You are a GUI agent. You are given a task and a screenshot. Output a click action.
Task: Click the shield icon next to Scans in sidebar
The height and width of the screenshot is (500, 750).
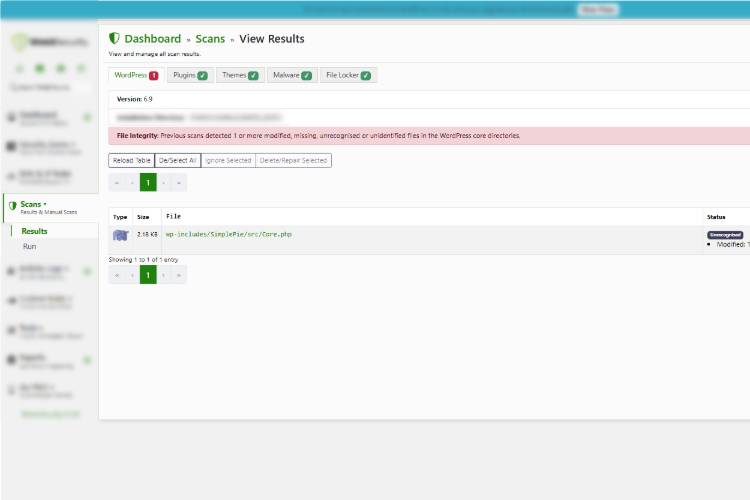(13, 206)
